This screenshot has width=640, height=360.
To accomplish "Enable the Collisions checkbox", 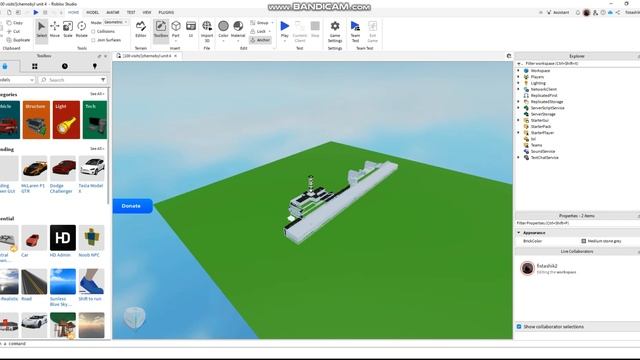I will [x=93, y=31].
